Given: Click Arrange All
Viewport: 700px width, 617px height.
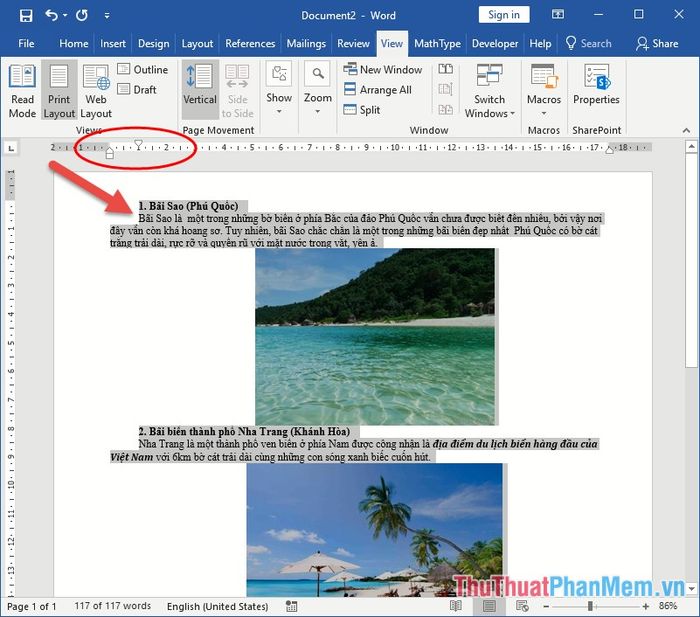Looking at the screenshot, I should [378, 90].
